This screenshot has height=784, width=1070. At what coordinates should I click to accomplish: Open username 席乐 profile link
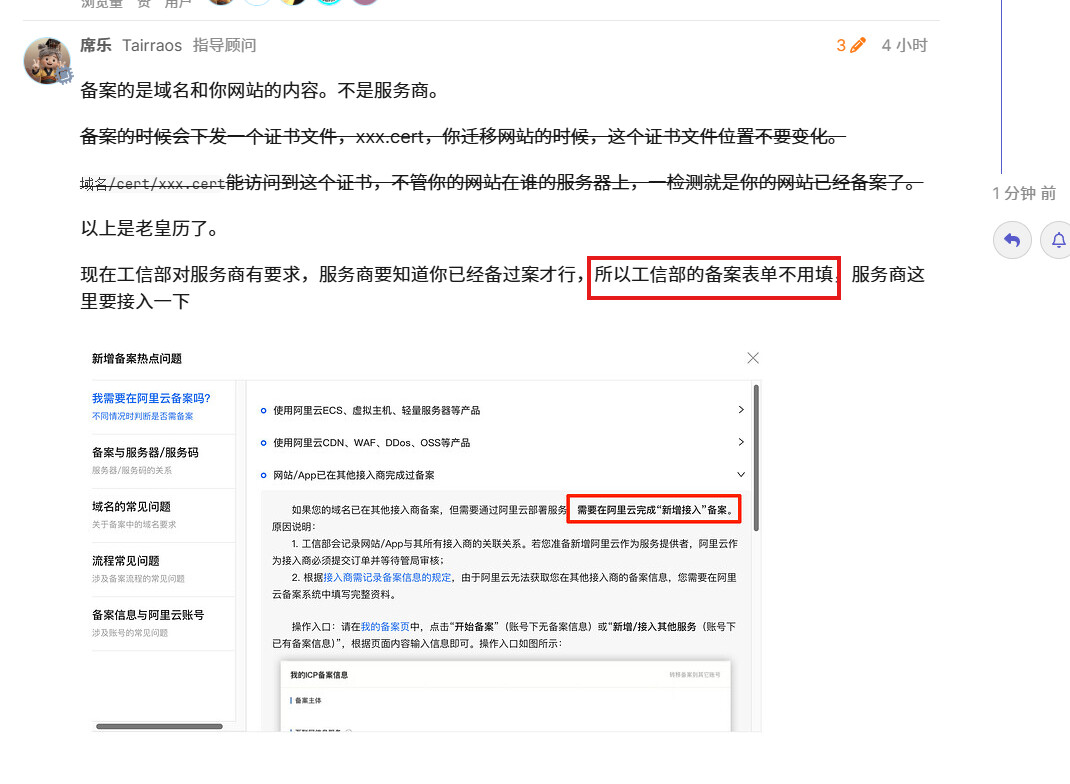(96, 45)
